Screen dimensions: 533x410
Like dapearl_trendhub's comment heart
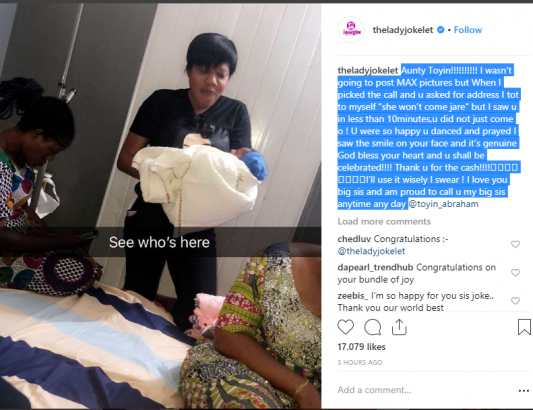(x=515, y=272)
